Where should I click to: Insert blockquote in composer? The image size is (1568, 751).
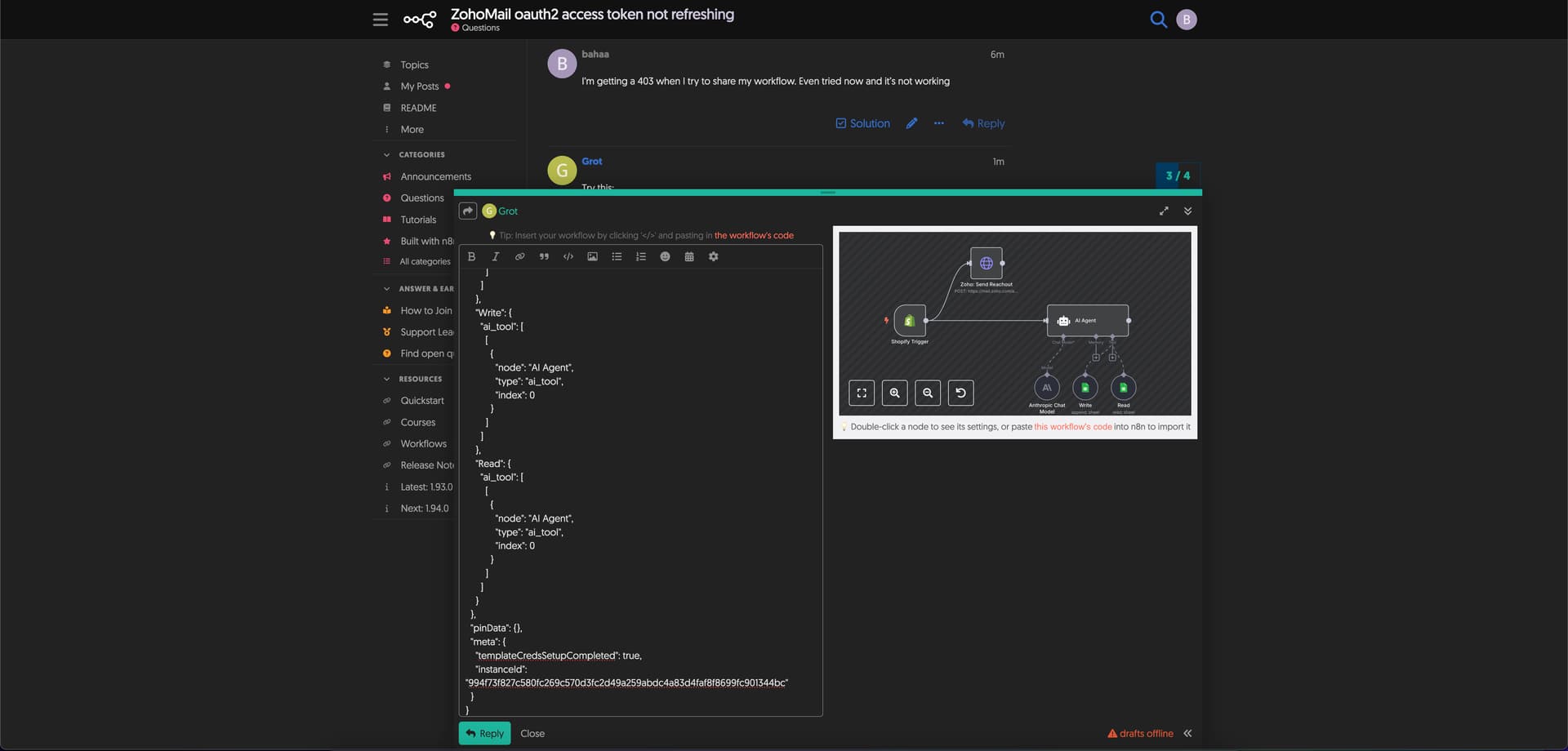click(544, 256)
